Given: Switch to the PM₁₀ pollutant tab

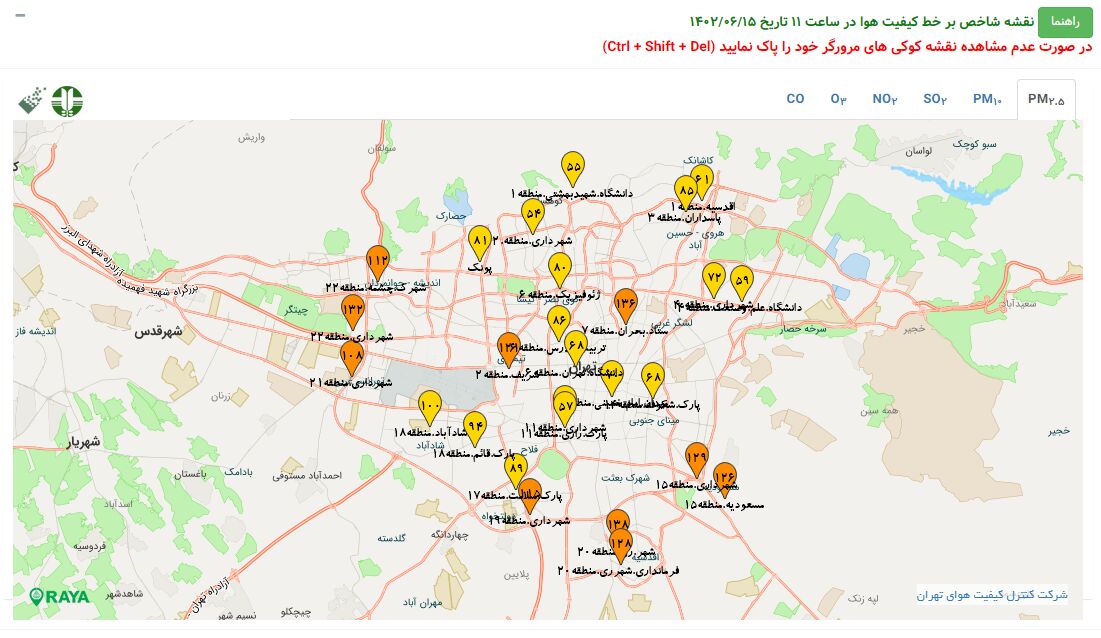Looking at the screenshot, I should 987,99.
